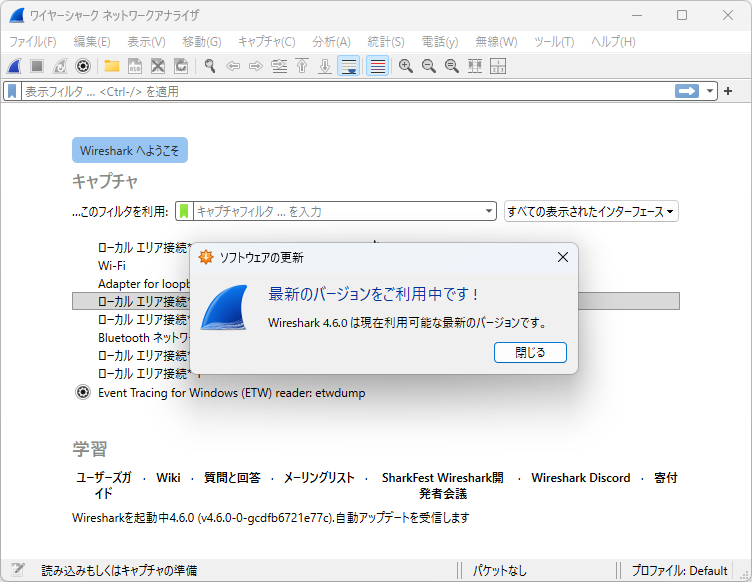Open the SharkFest Wireshark開発者会議 link

(443, 485)
